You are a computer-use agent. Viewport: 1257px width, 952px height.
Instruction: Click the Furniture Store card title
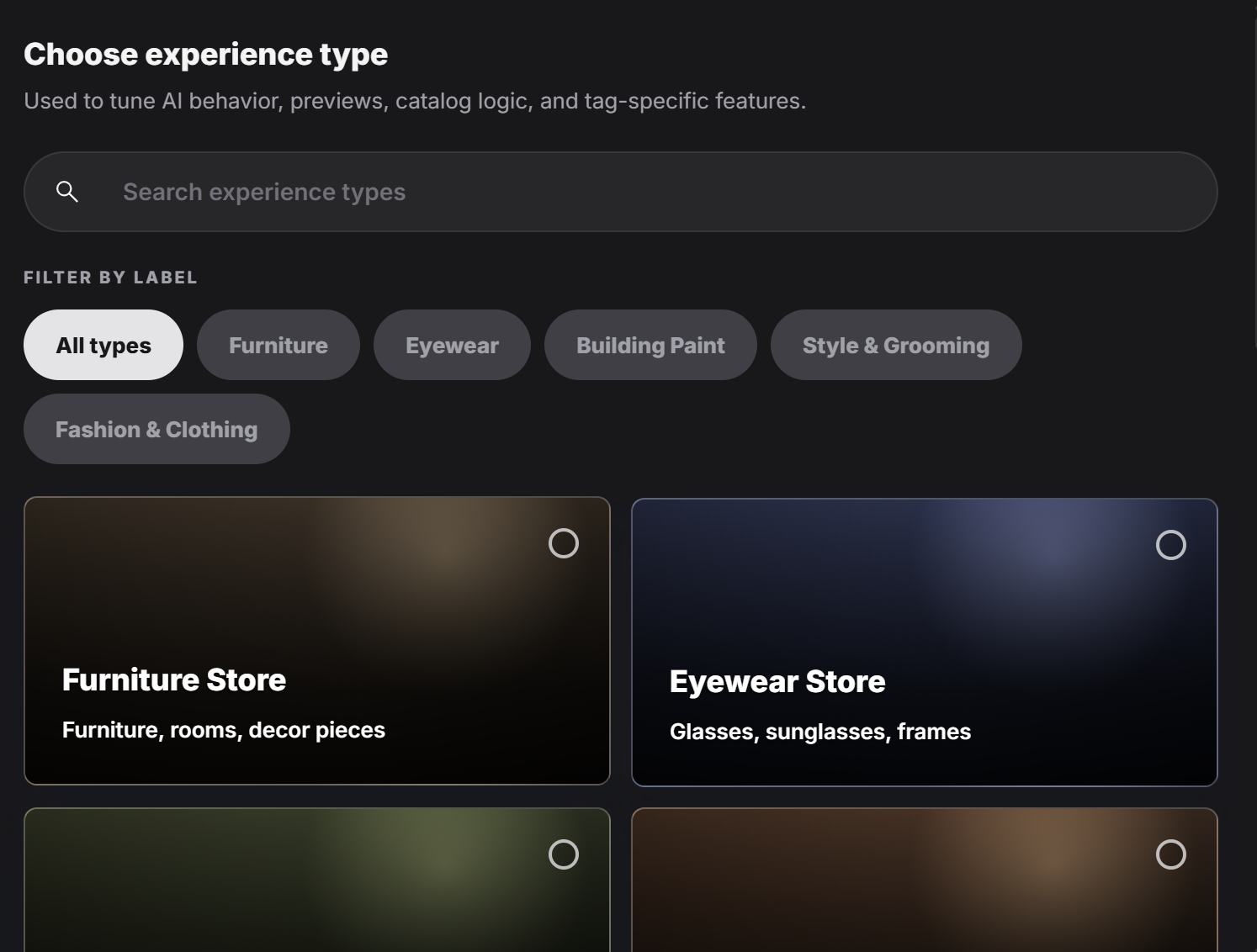pos(174,680)
